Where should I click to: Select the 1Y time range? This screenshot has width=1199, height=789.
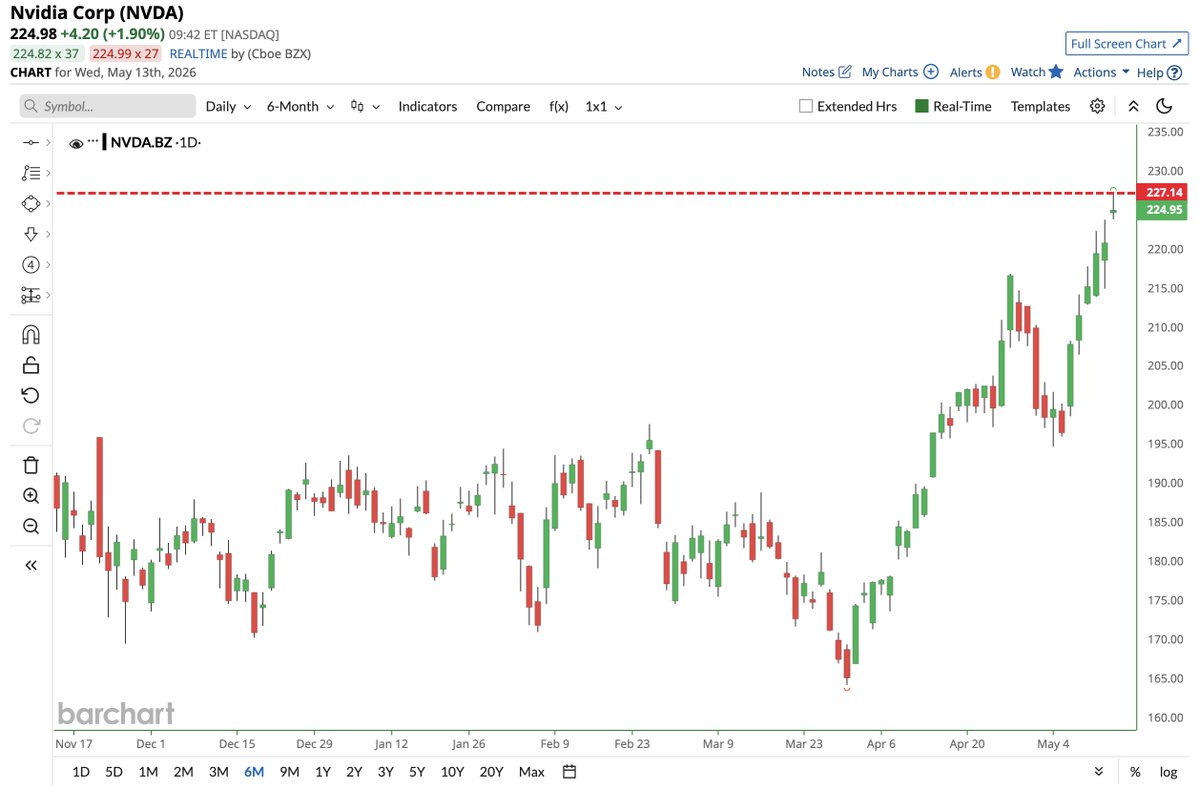323,771
